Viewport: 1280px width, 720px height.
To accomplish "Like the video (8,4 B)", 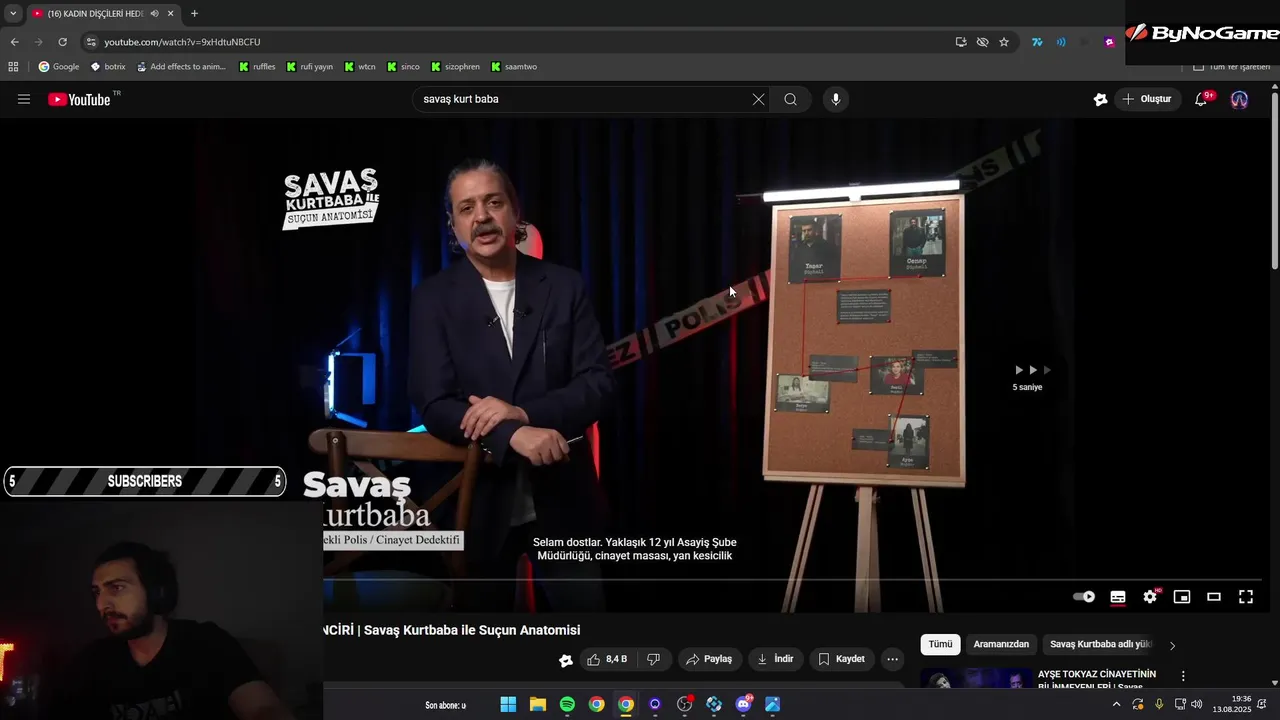I will pos(608,659).
